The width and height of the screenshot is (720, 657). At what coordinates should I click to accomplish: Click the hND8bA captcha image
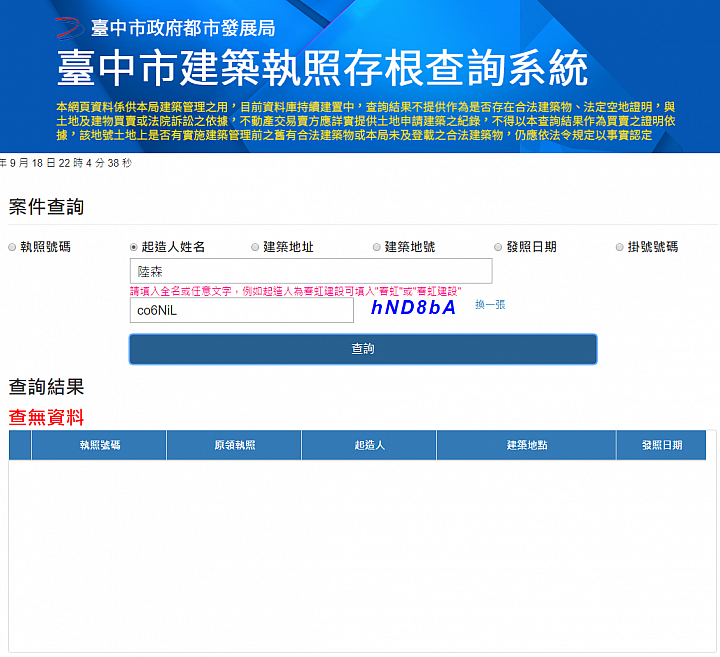coord(413,308)
